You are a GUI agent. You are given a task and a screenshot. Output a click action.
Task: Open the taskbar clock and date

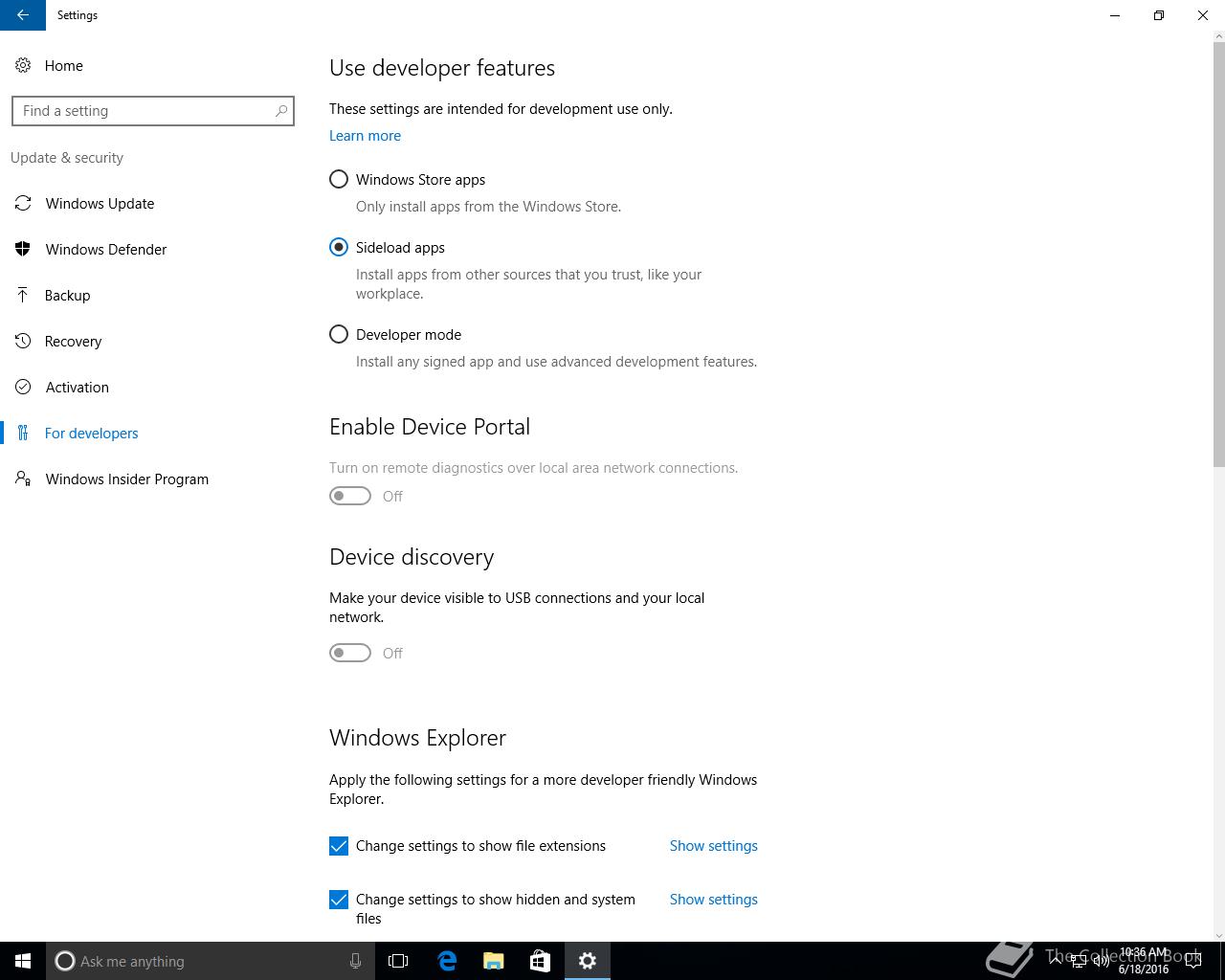[1144, 961]
